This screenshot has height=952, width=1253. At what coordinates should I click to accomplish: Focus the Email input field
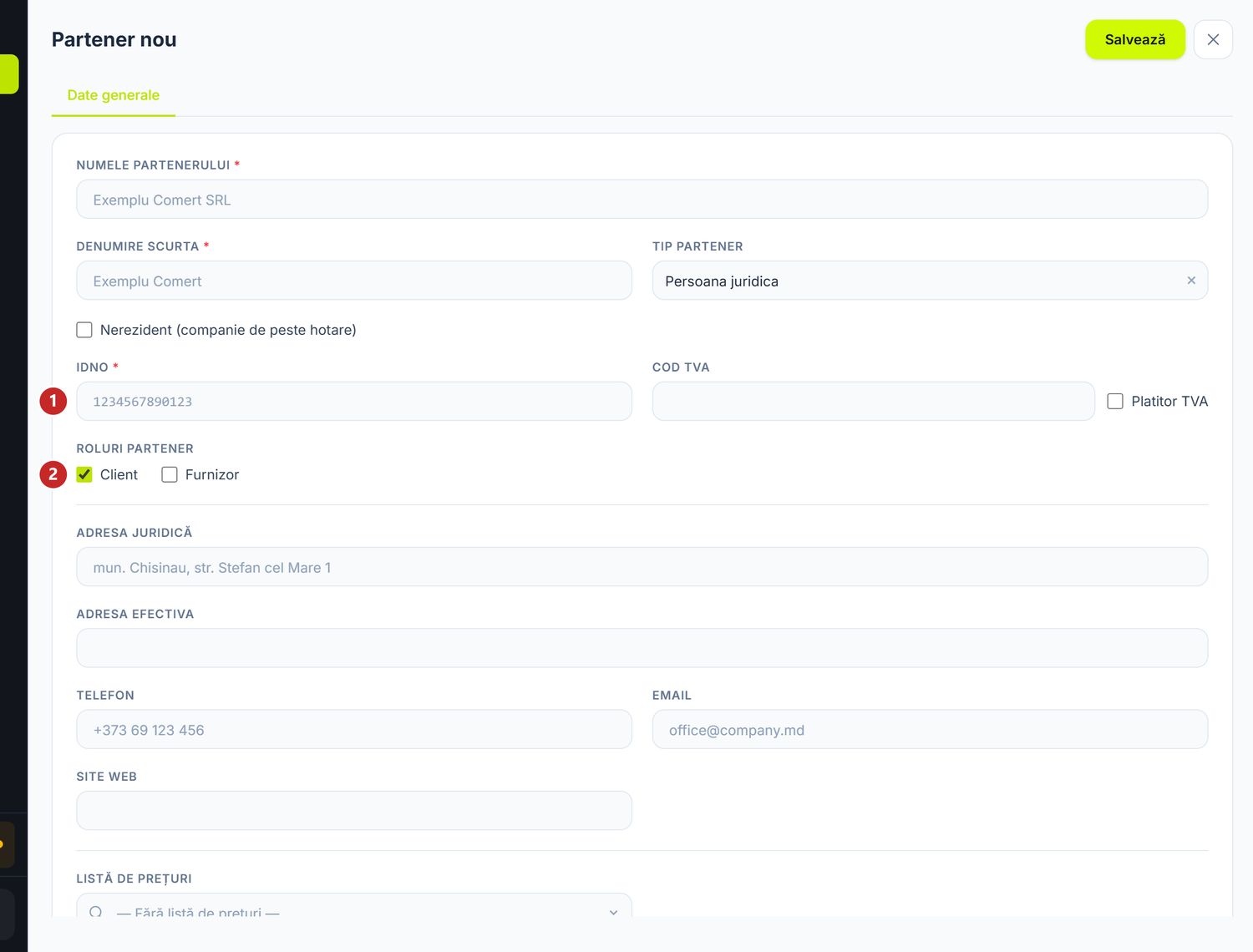click(x=930, y=729)
